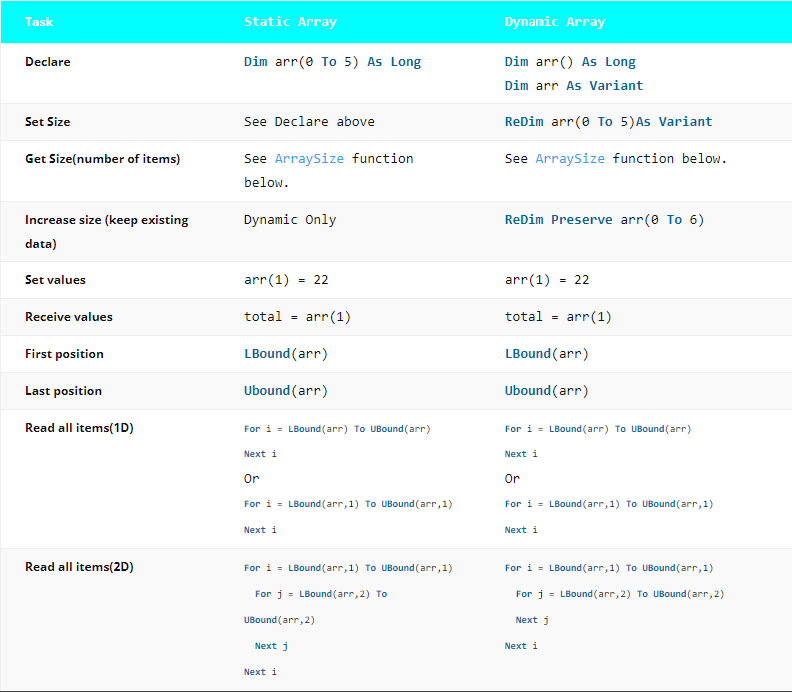
Task: Select the Declare row label
Action: (47, 62)
